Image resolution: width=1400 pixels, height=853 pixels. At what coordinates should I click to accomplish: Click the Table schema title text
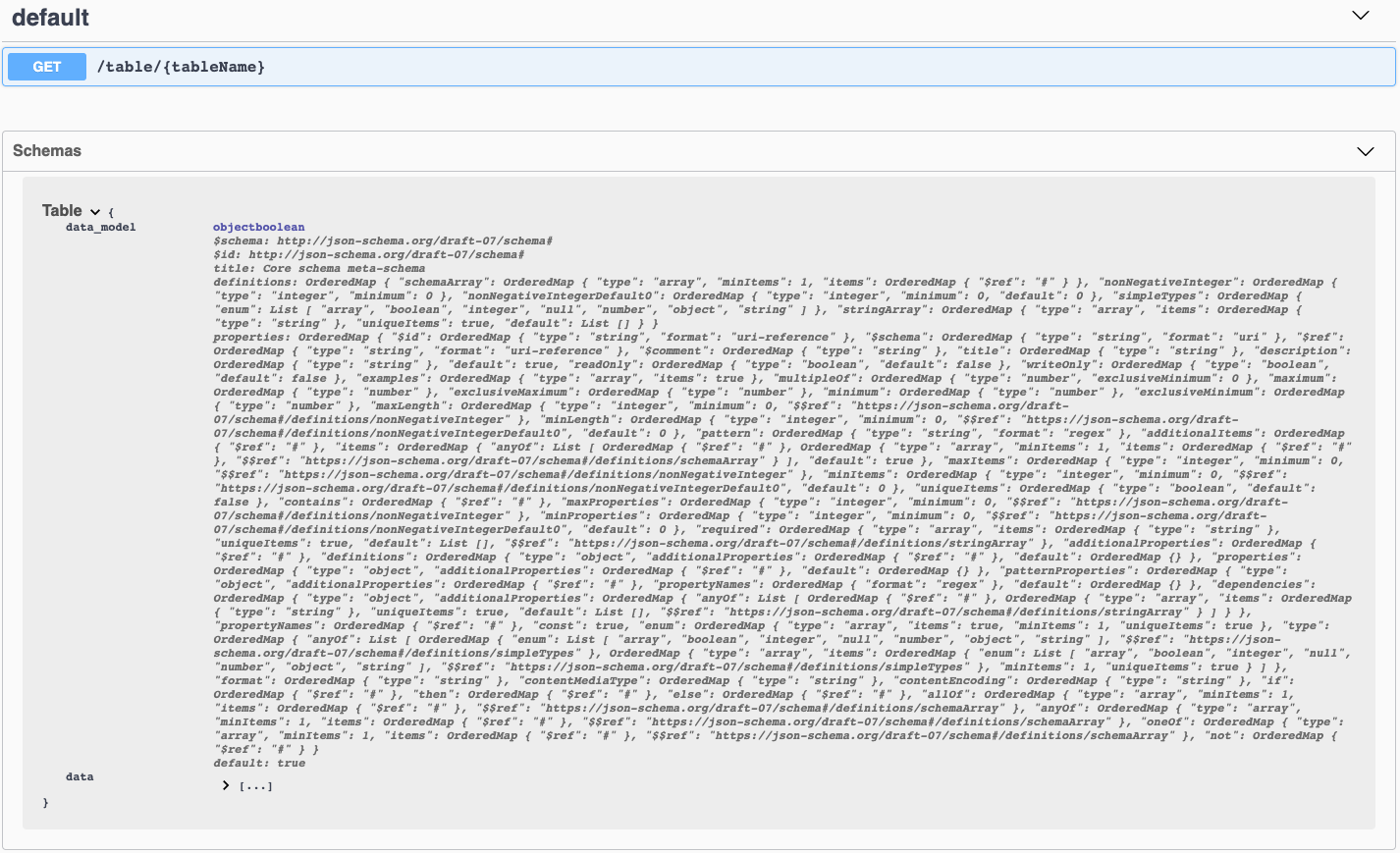pyautogui.click(x=61, y=210)
